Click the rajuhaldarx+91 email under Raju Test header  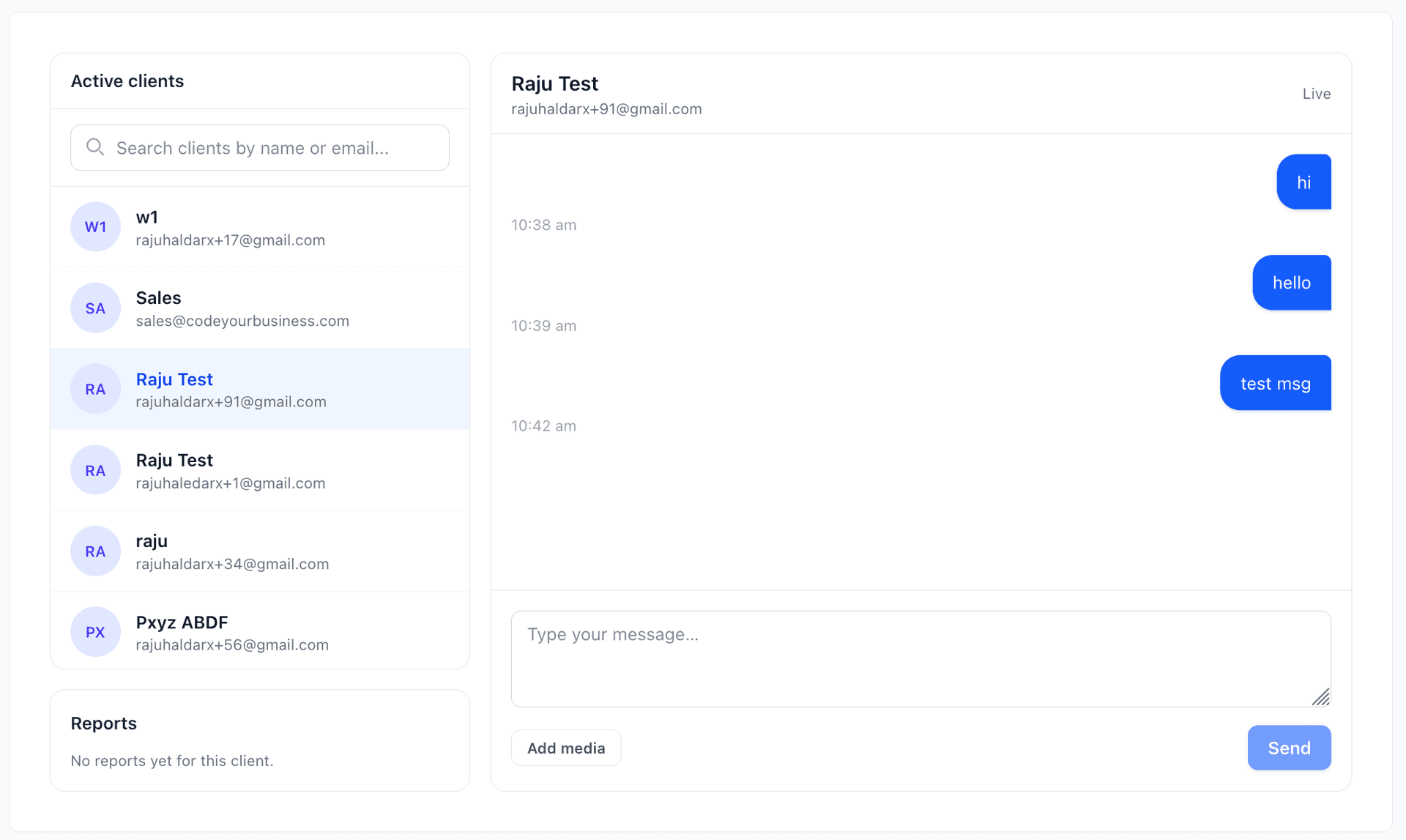point(606,108)
